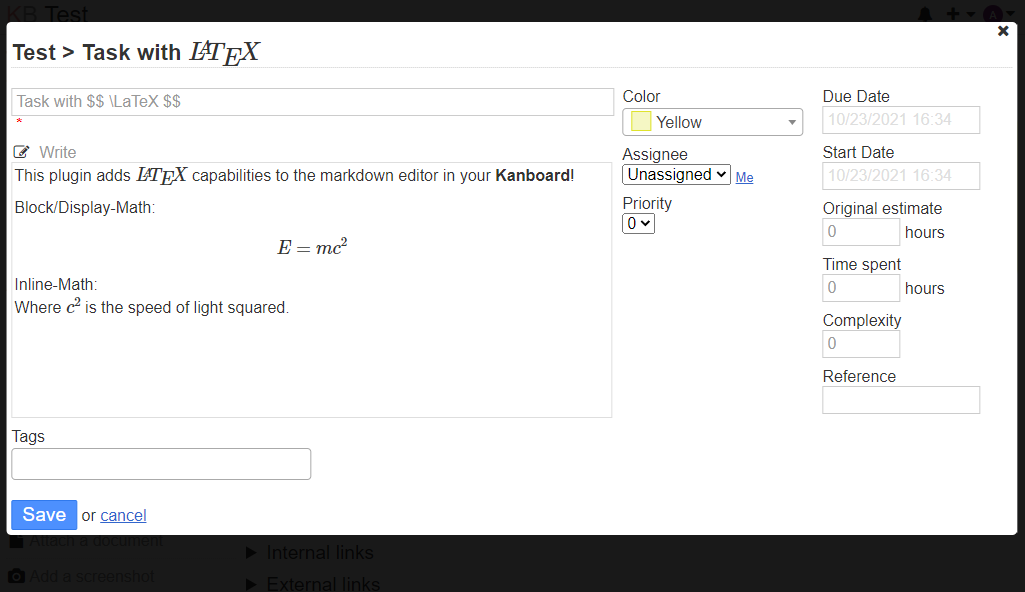Screen dimensions: 1025x592
Task: Click the task title input field
Action: tap(312, 102)
